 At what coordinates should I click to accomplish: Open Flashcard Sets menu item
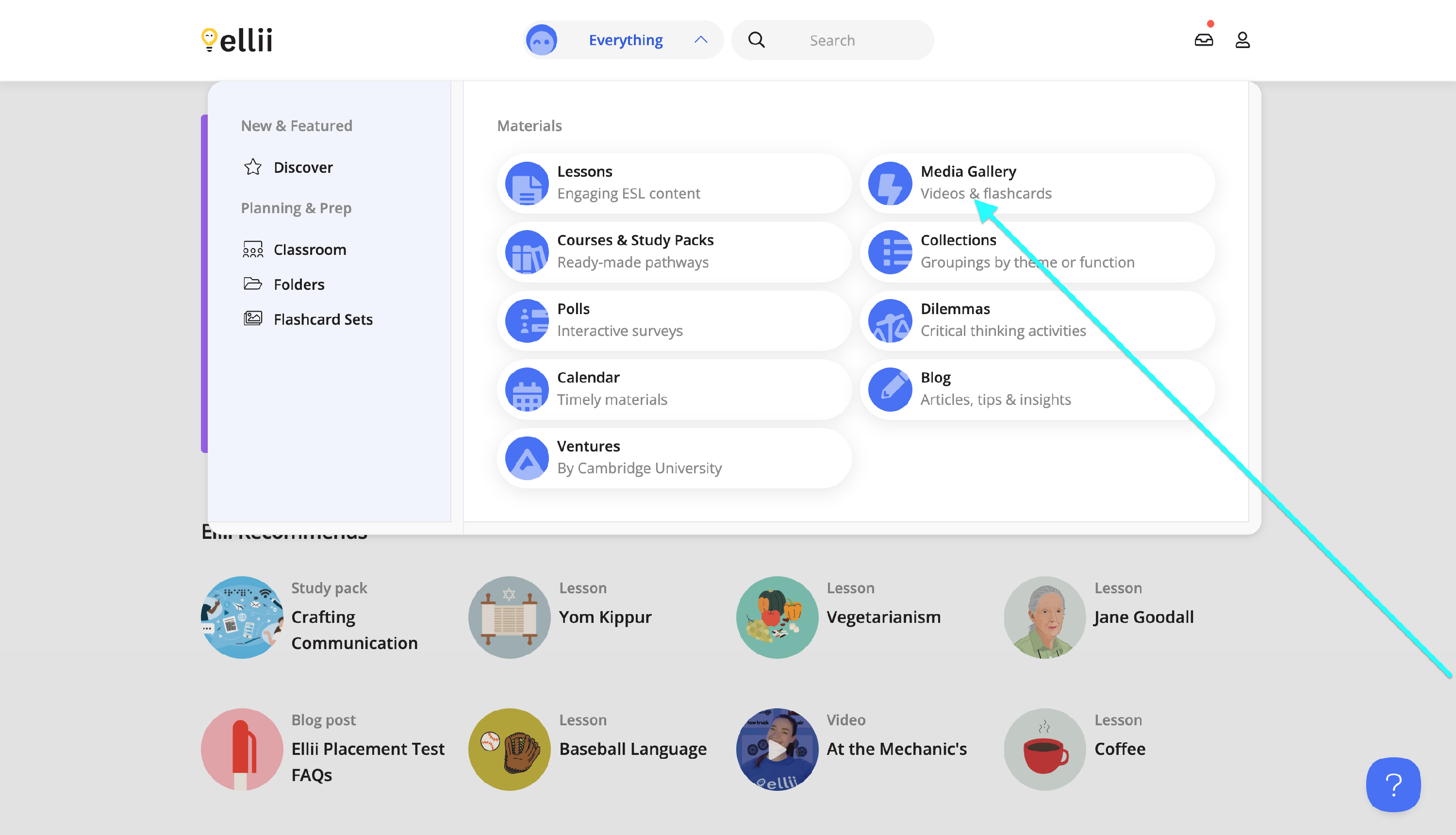tap(323, 319)
